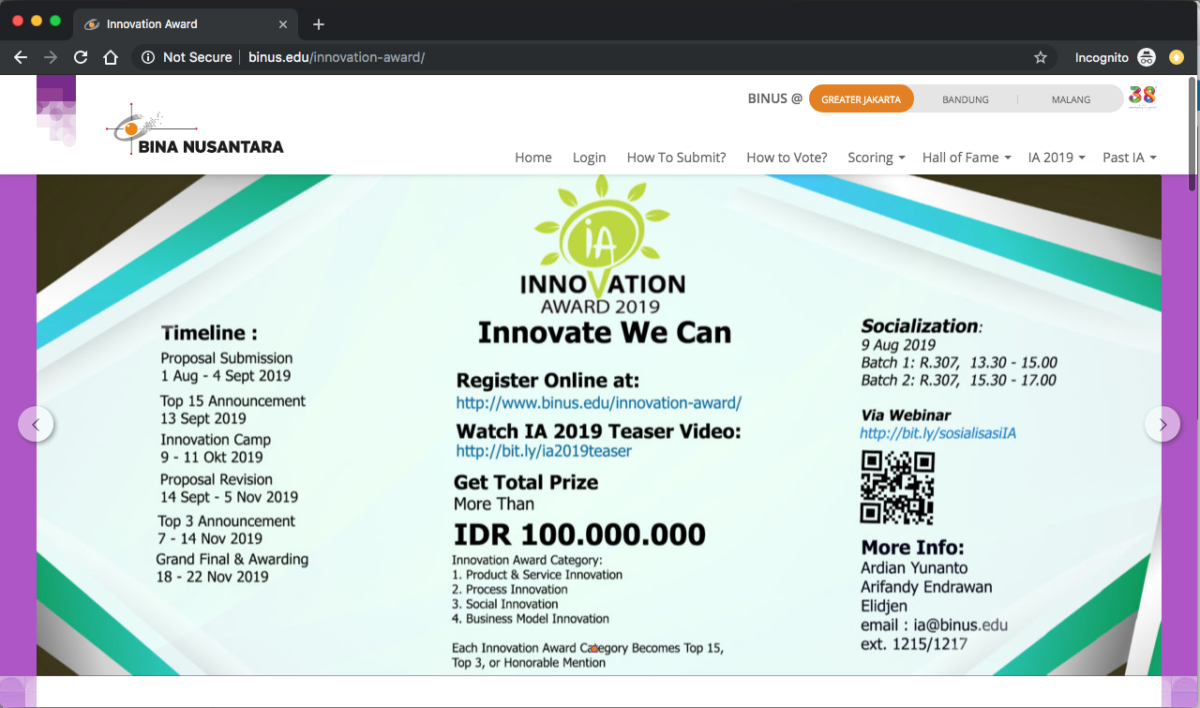Open How to Vote? page

pos(787,157)
